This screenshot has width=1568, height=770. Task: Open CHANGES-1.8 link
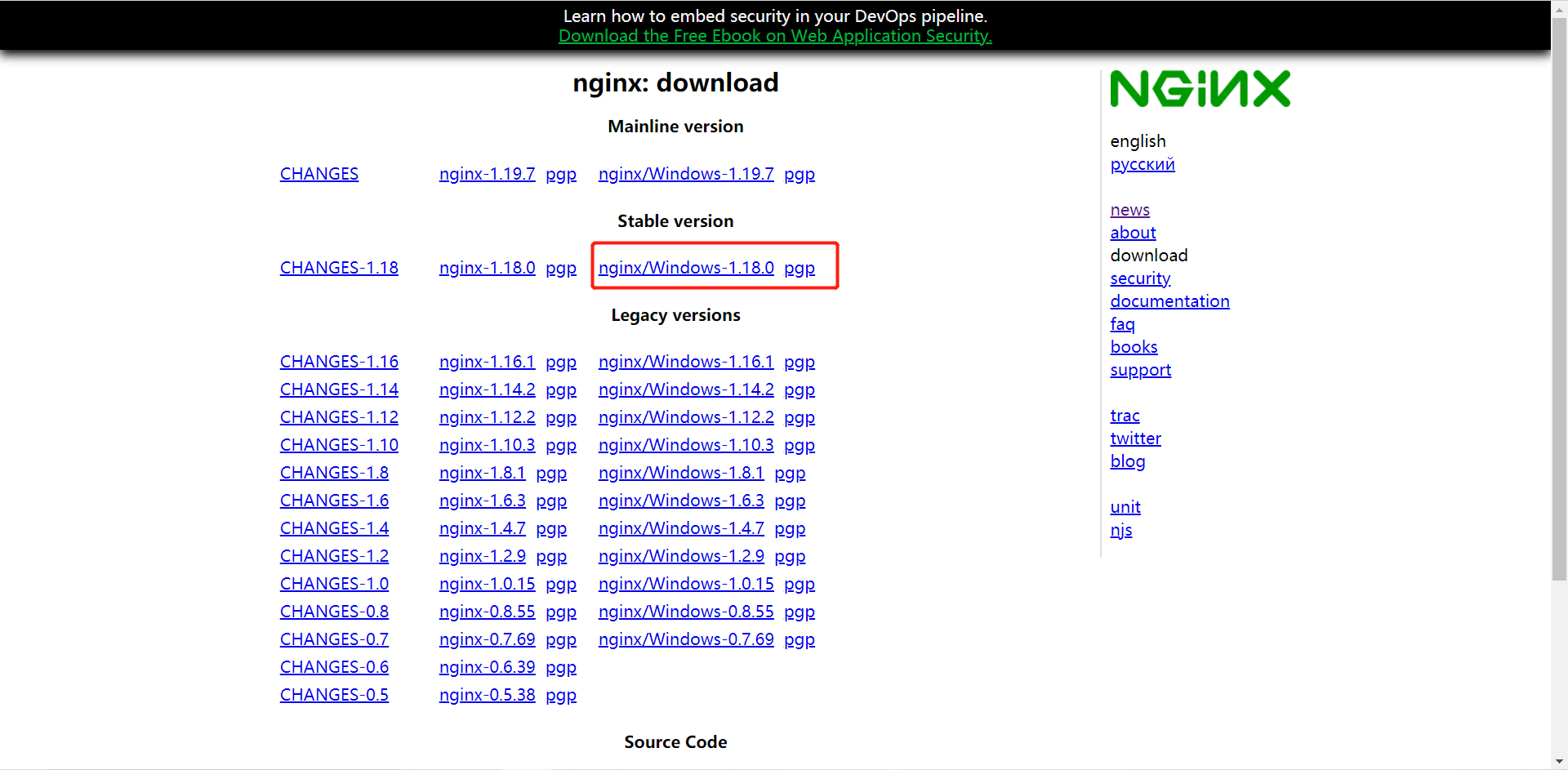click(334, 473)
